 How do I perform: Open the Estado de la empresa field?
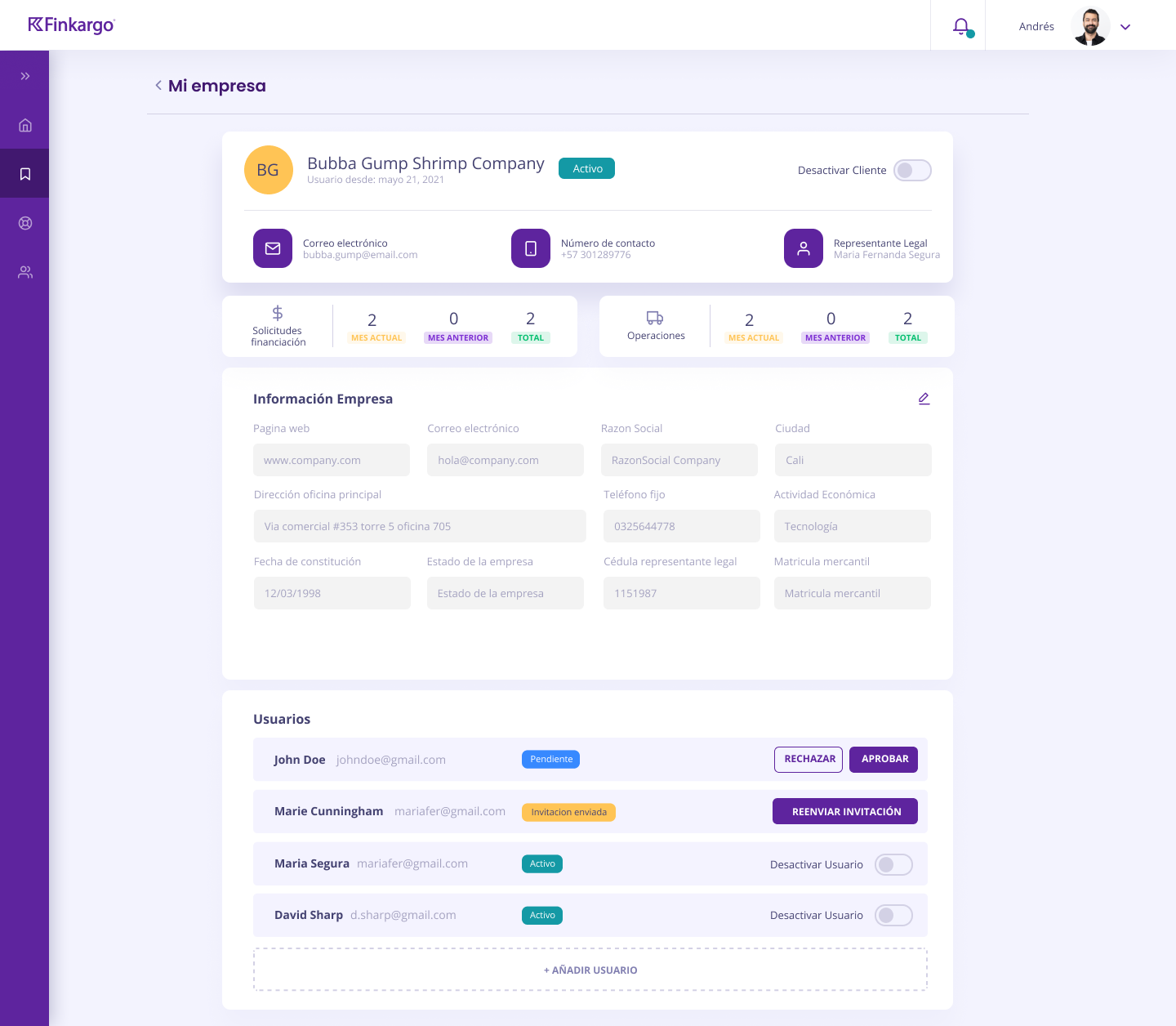506,593
